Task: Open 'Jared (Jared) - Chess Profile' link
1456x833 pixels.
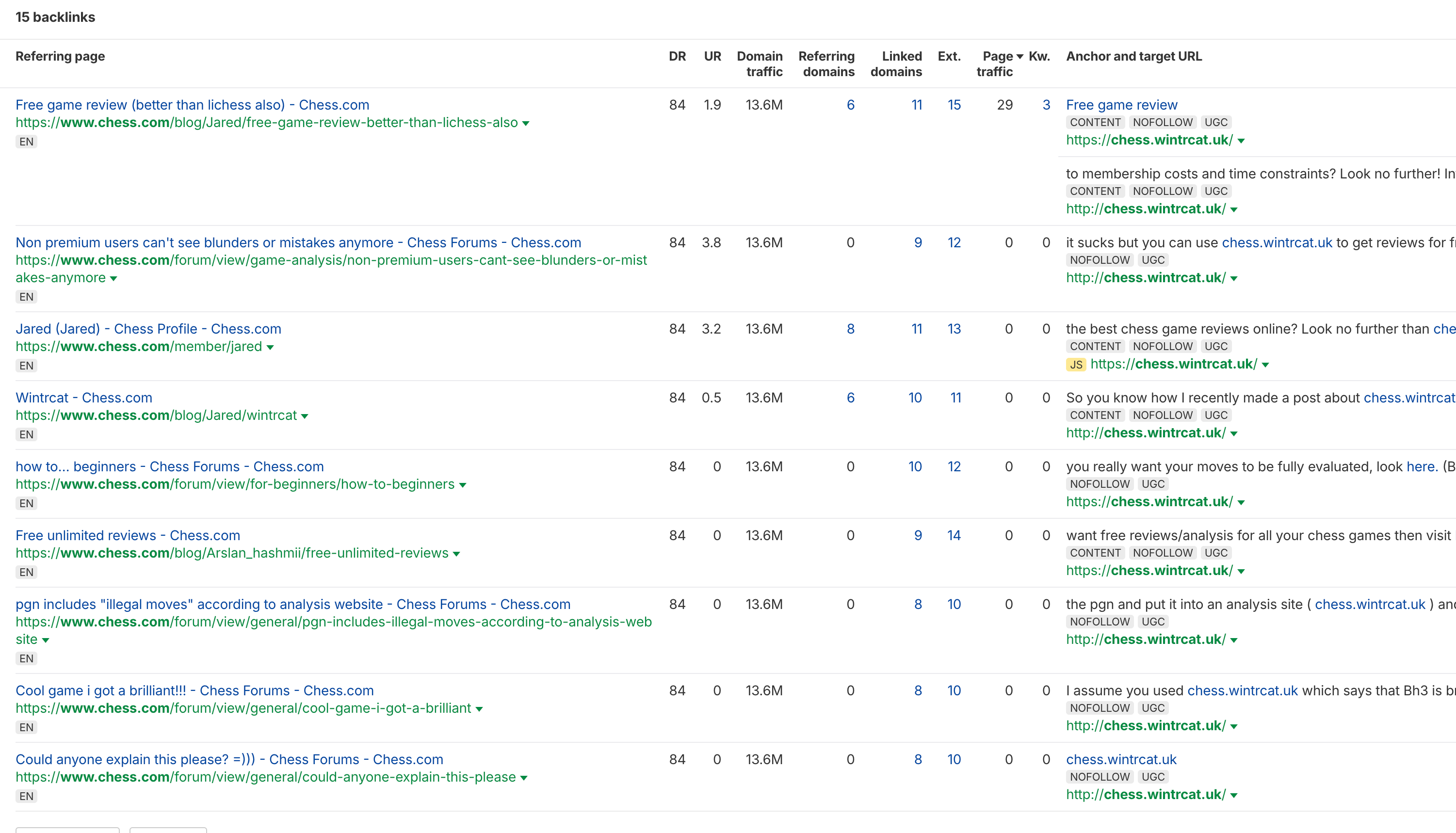Action: pyautogui.click(x=148, y=329)
